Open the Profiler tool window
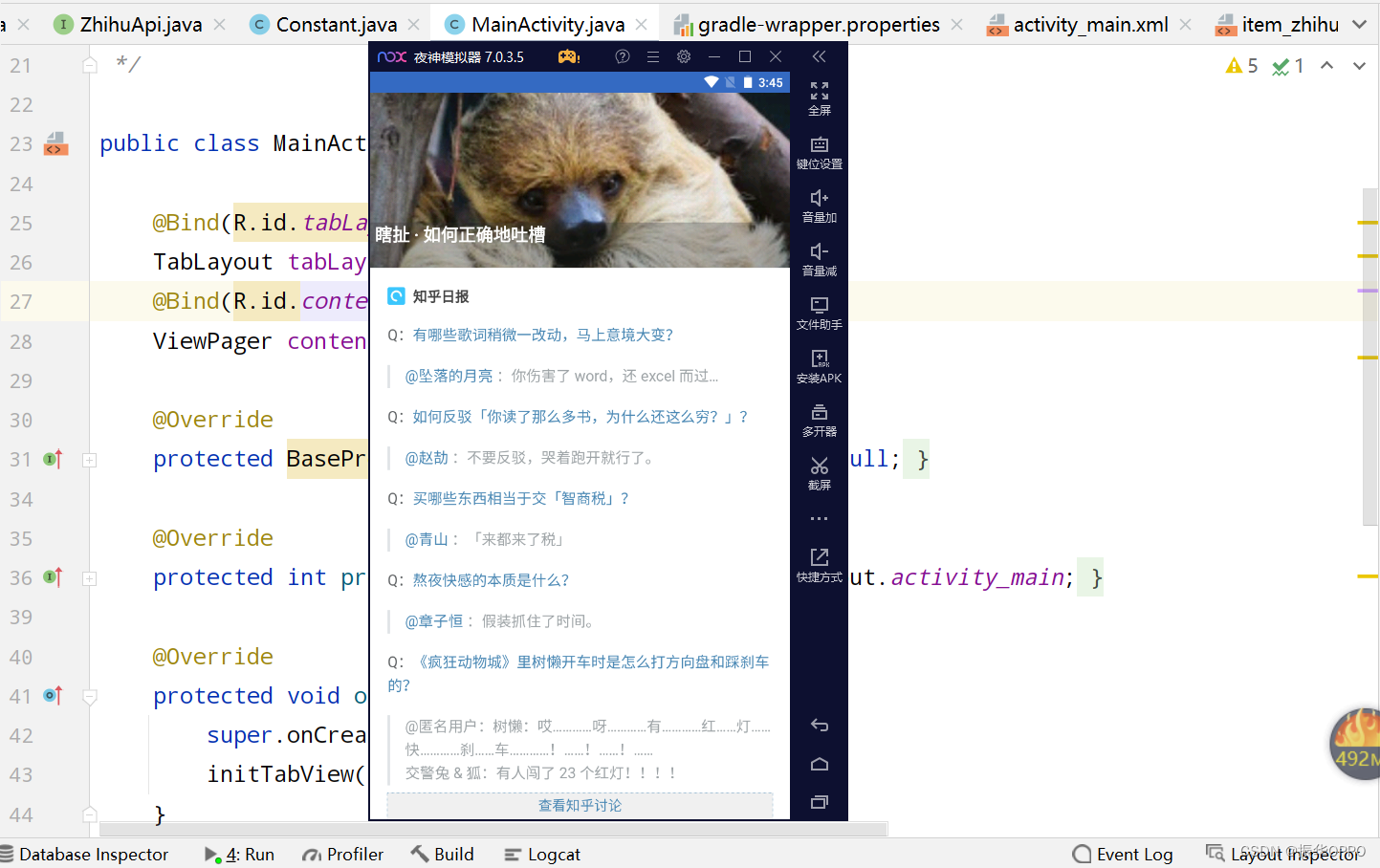Image resolution: width=1380 pixels, height=868 pixels. (342, 854)
